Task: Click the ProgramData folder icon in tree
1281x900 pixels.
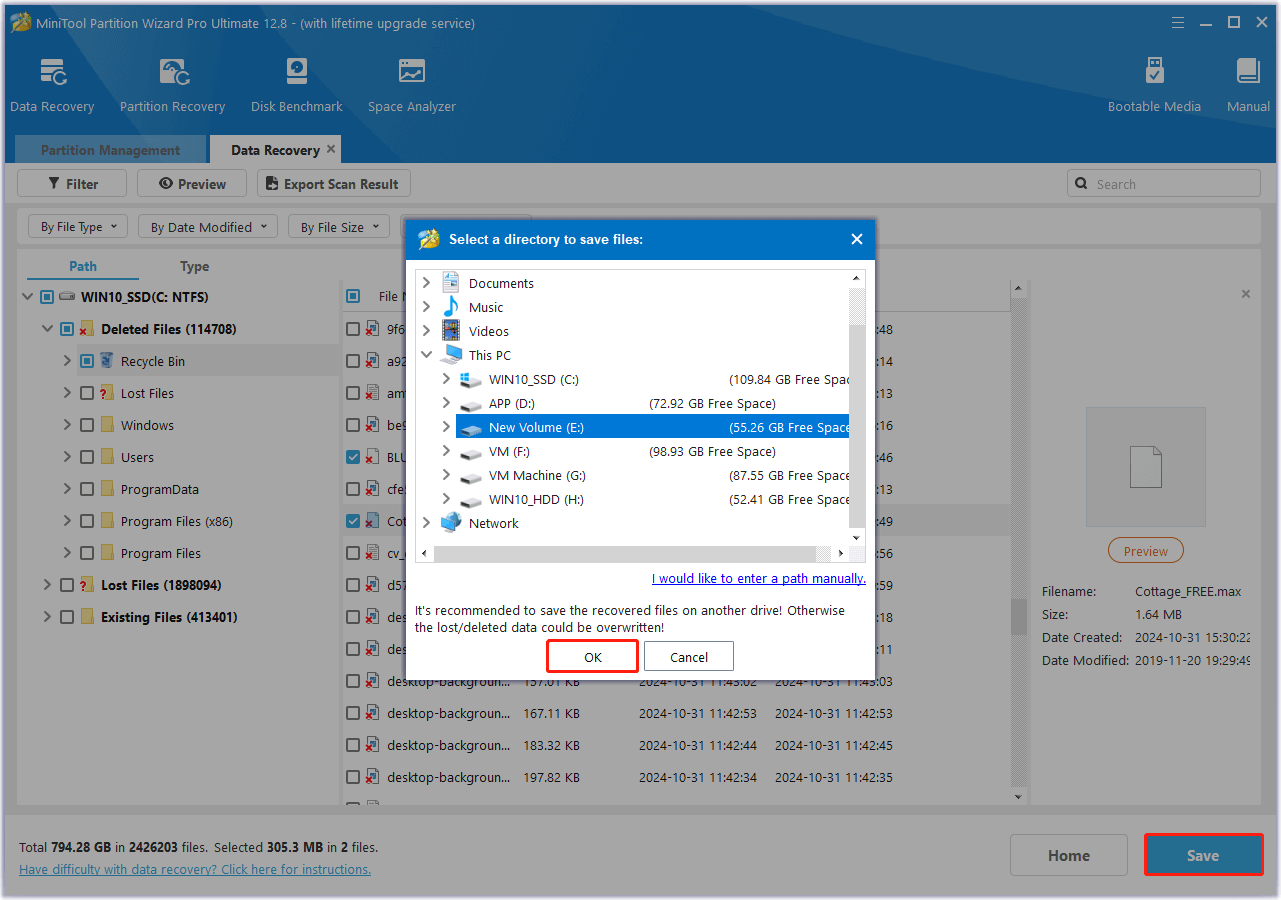Action: [x=107, y=489]
